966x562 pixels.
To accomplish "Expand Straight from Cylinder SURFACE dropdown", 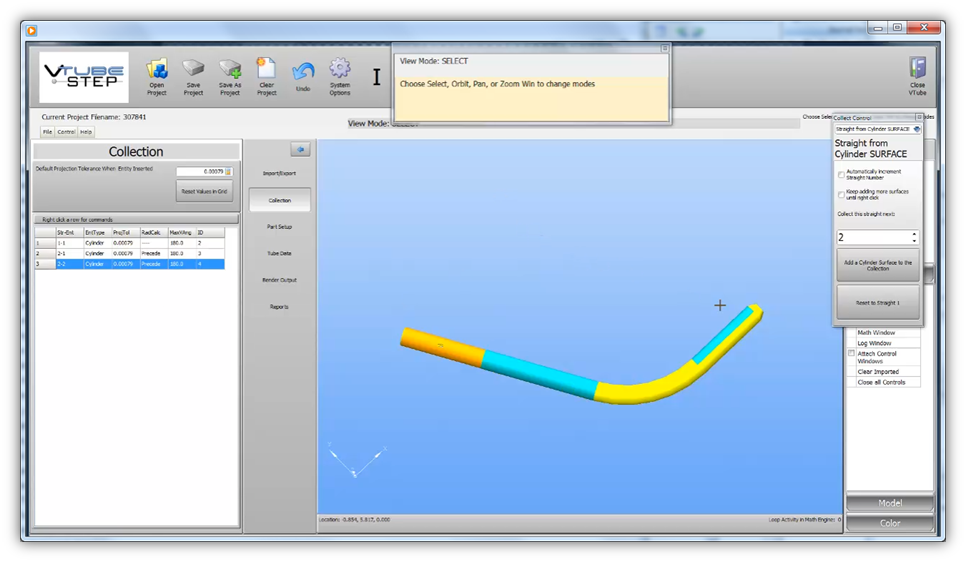I will point(917,129).
